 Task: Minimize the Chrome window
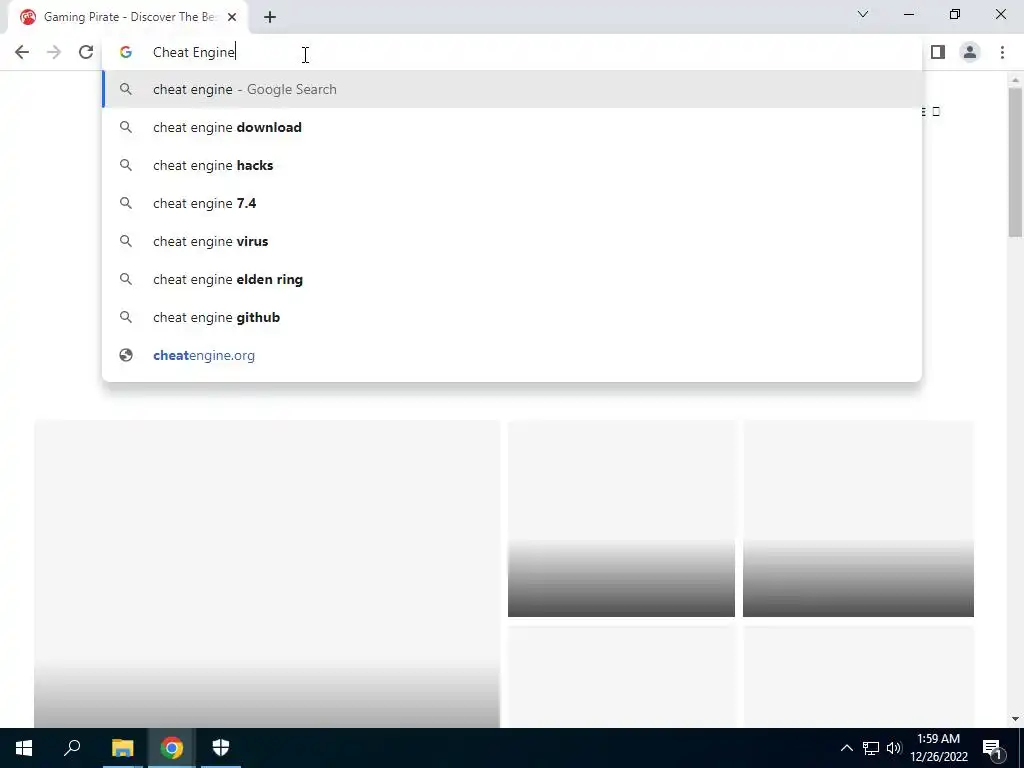click(x=908, y=14)
